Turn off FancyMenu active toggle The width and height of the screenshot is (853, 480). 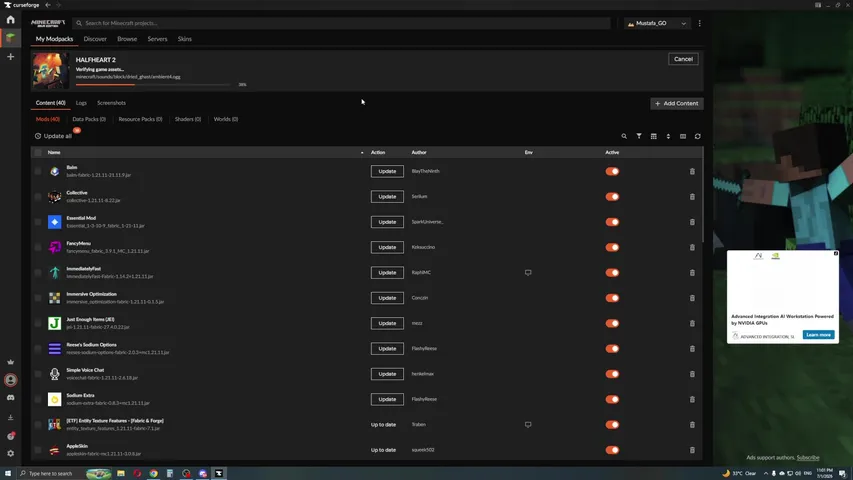tap(612, 247)
